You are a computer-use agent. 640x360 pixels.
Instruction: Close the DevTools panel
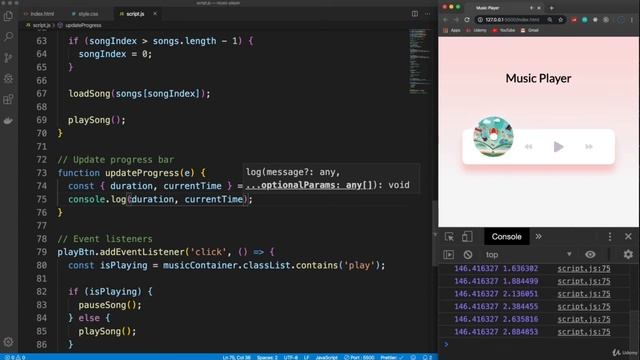(628, 237)
